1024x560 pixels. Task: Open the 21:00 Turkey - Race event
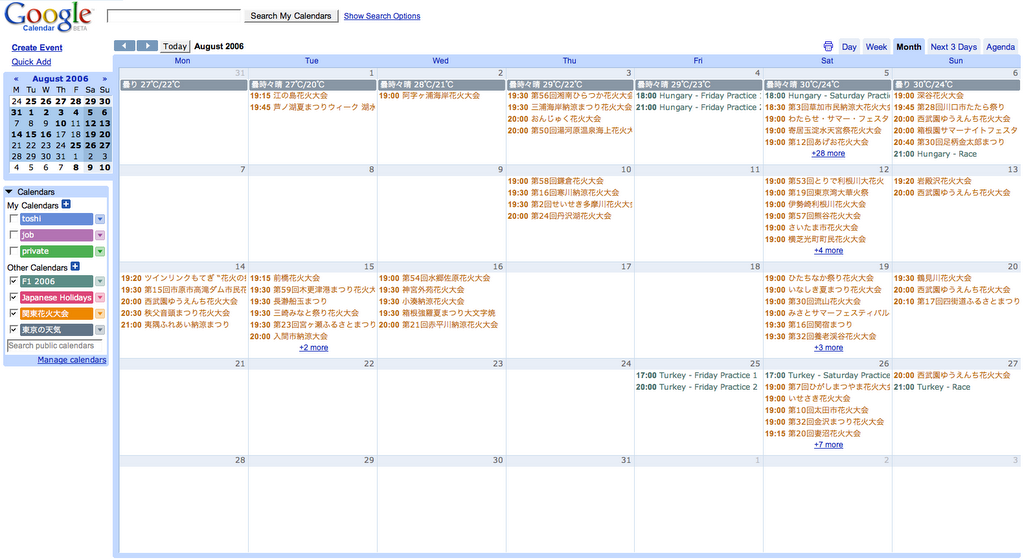coord(932,387)
